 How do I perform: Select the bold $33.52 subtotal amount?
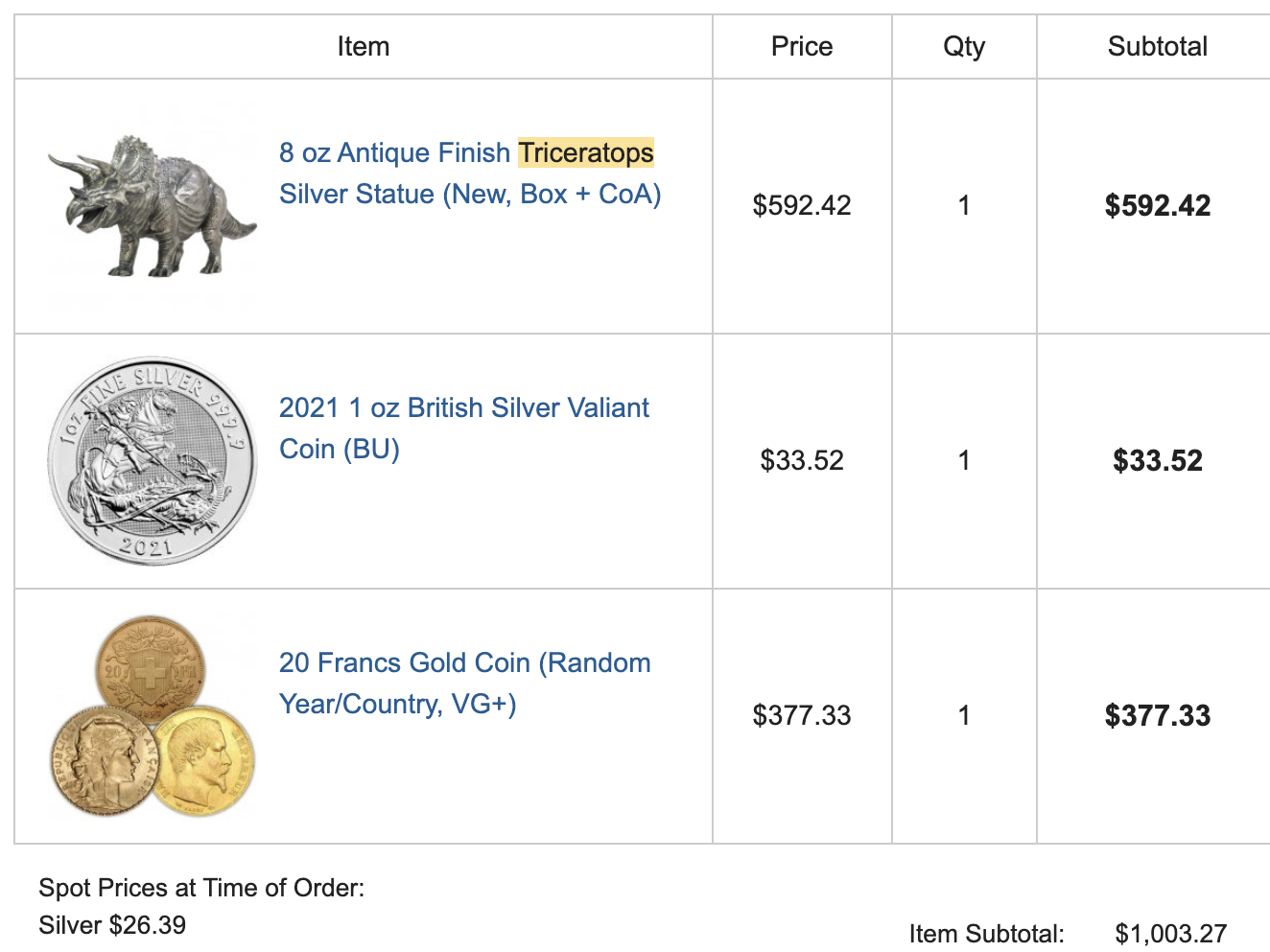coord(1157,461)
